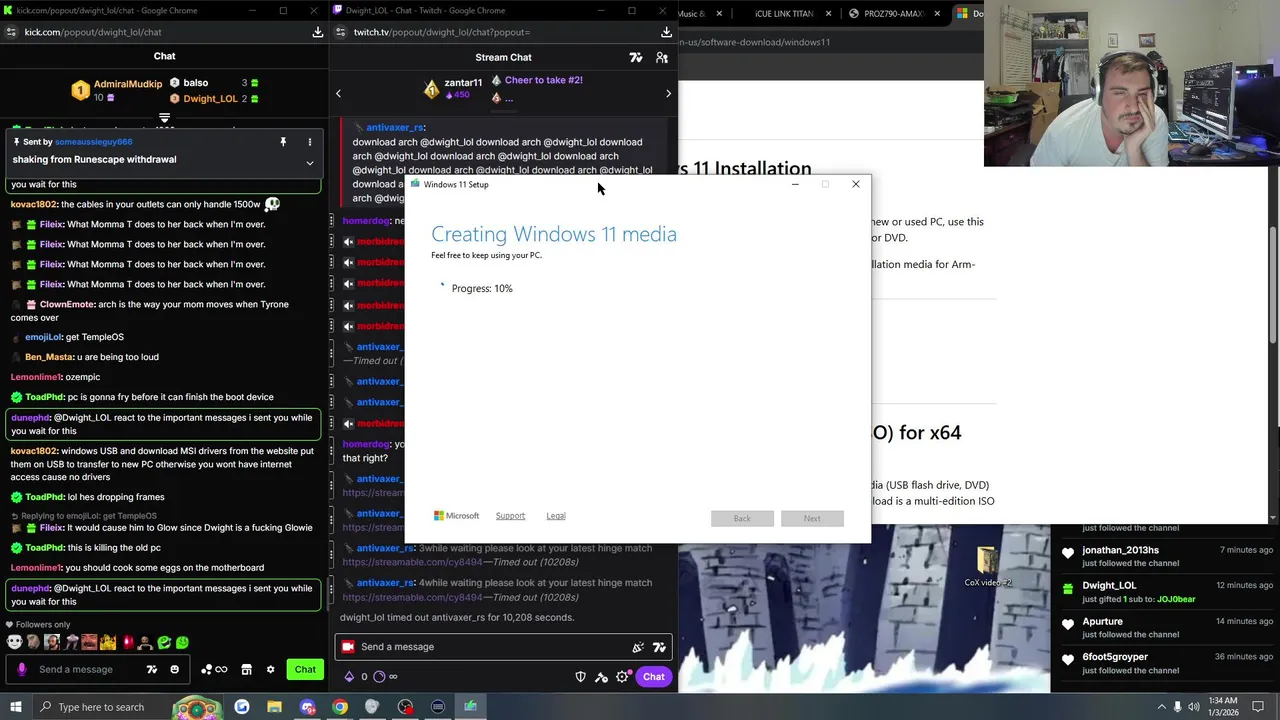Click Twitch shield mode icon
This screenshot has width=1280, height=720.
pyautogui.click(x=580, y=677)
